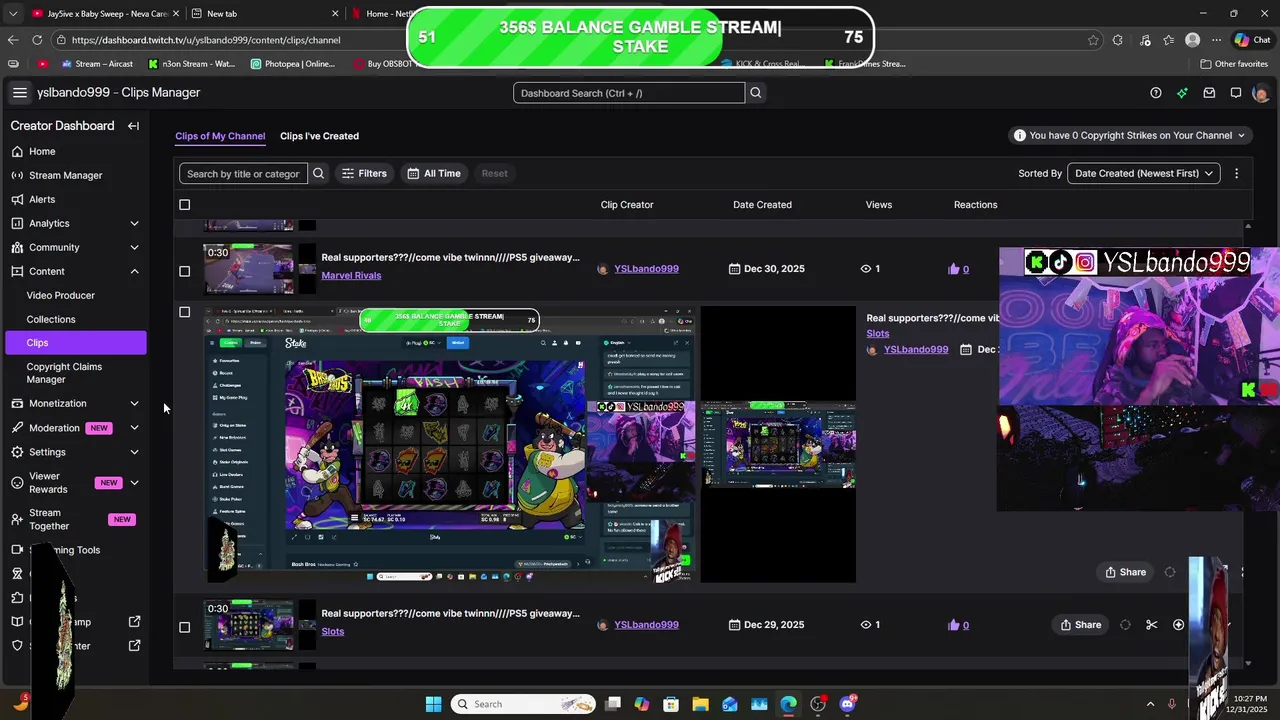Open Discord from the taskbar

point(848,704)
